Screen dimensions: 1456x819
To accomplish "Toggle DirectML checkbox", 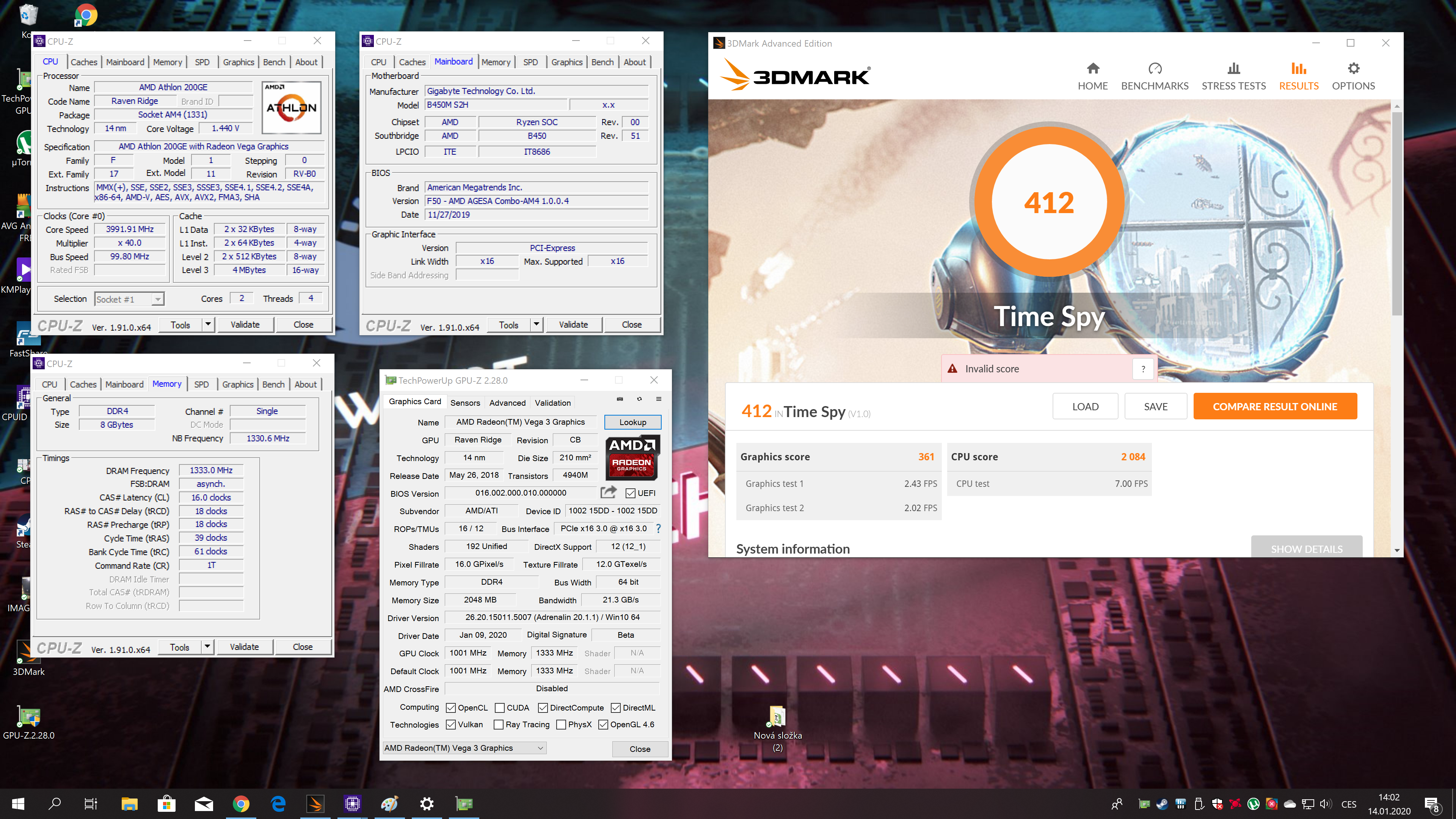I will coord(616,708).
